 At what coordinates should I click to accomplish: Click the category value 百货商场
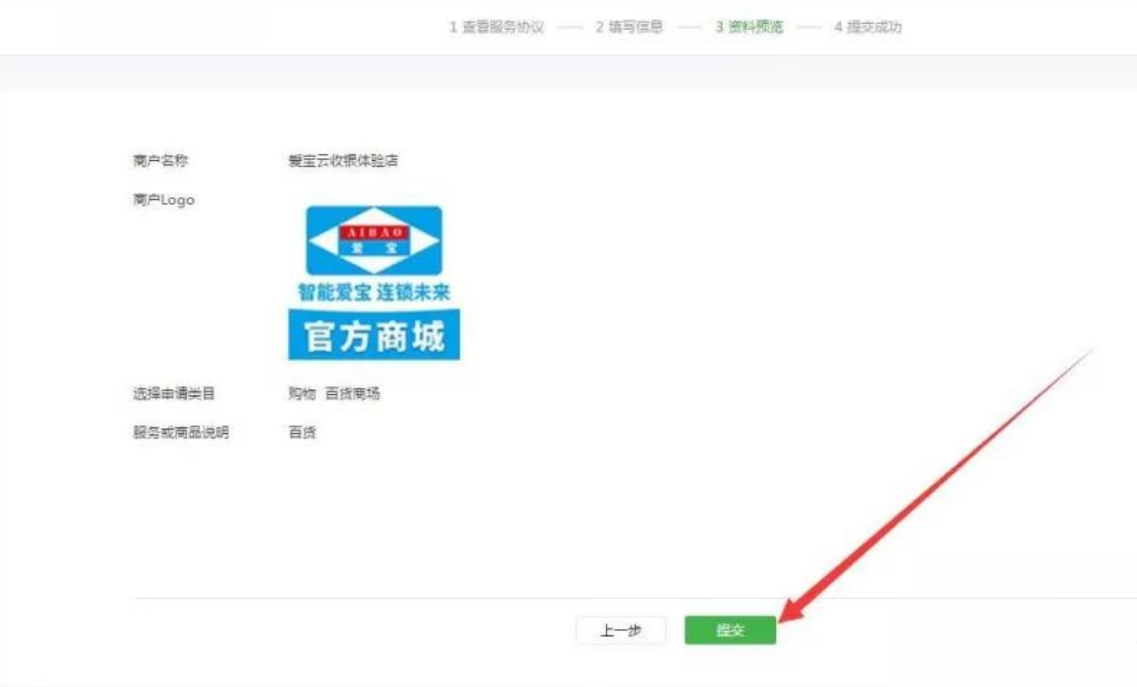click(x=352, y=393)
